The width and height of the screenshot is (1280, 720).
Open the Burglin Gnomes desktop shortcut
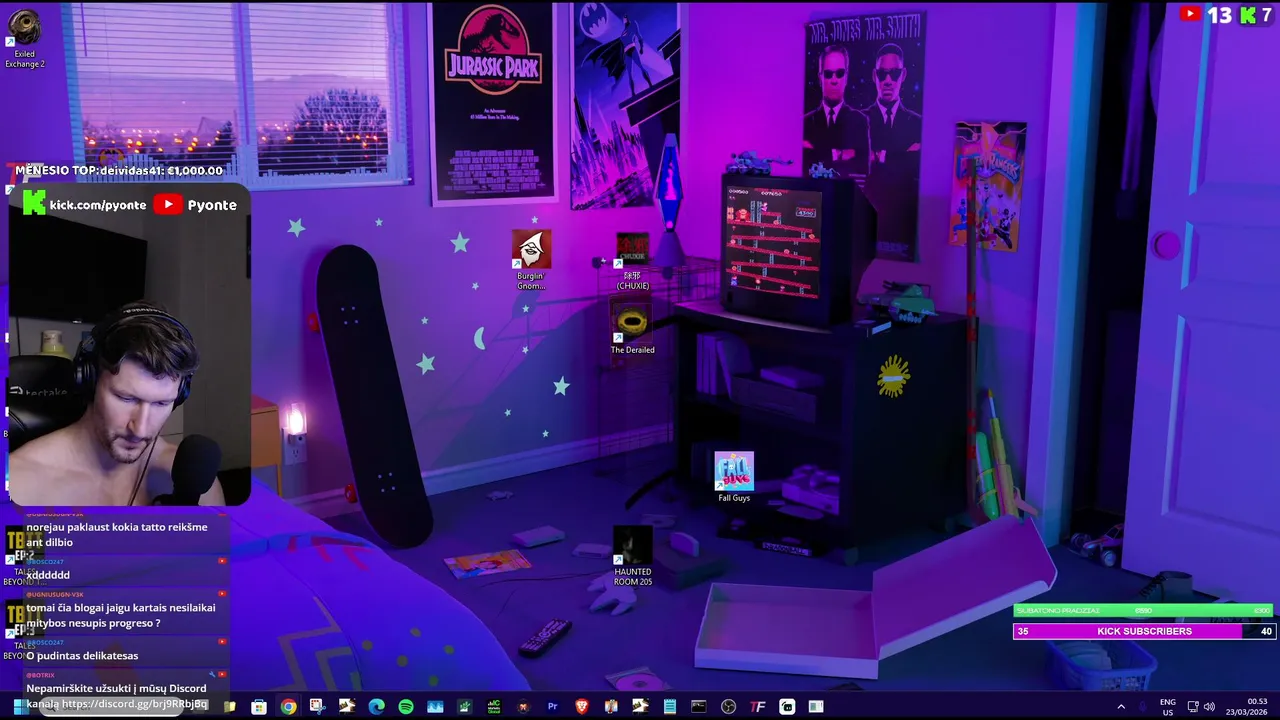tap(531, 260)
